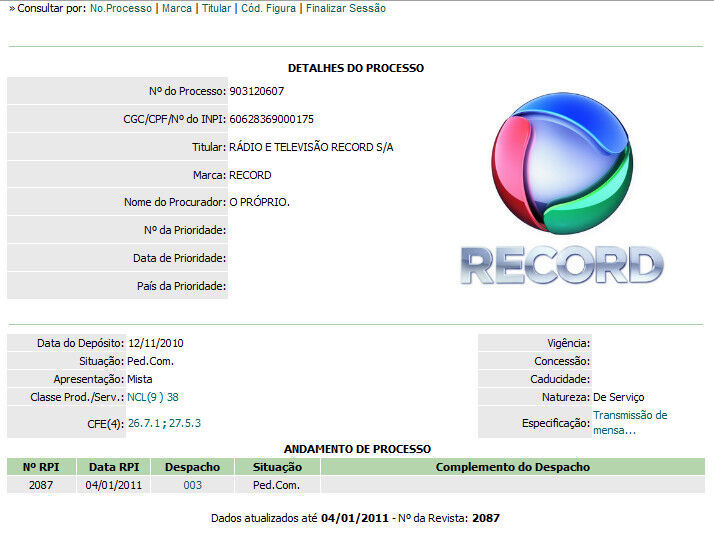This screenshot has height=538, width=714.
Task: Open the Titular search link
Action: 216,8
